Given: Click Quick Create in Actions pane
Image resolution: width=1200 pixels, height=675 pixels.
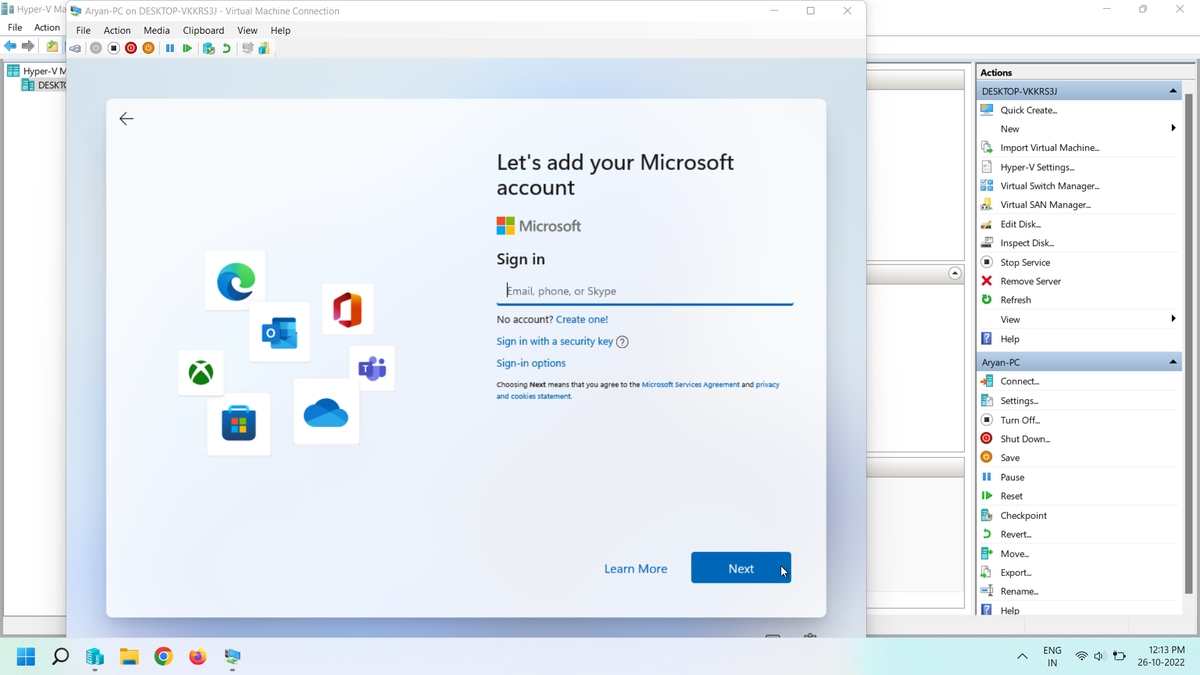Looking at the screenshot, I should click(x=1029, y=110).
